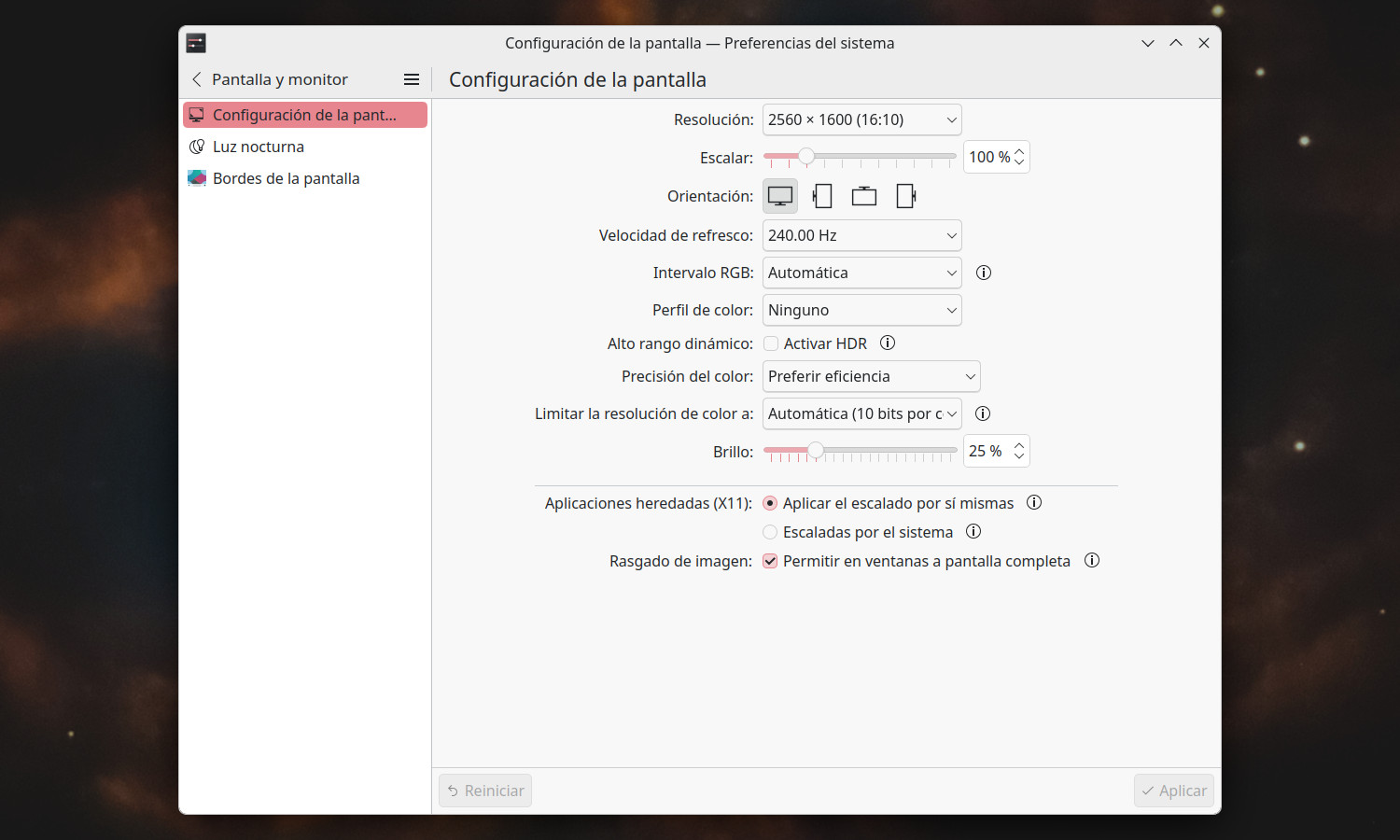Select the Escaladas por el sistema option
The image size is (1400, 840).
[770, 532]
